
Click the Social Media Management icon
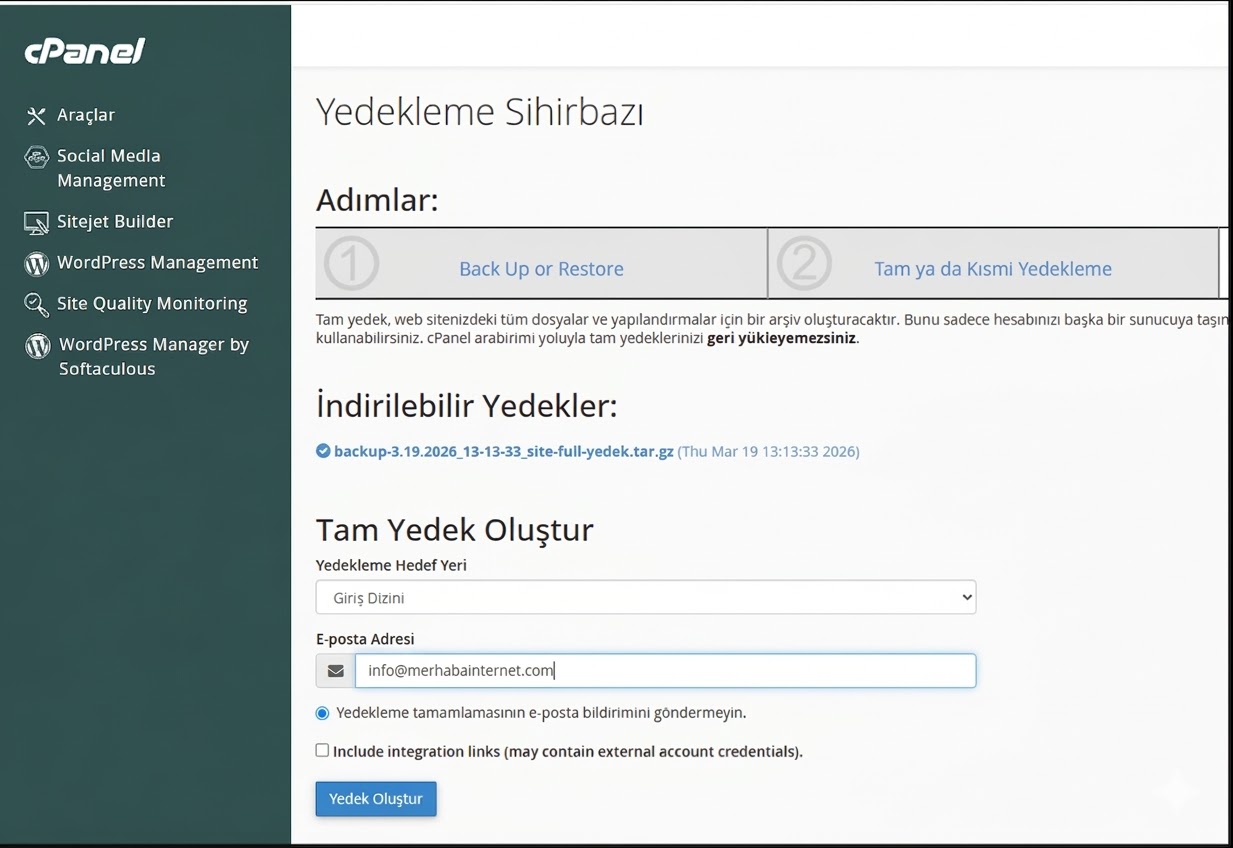[36, 157]
